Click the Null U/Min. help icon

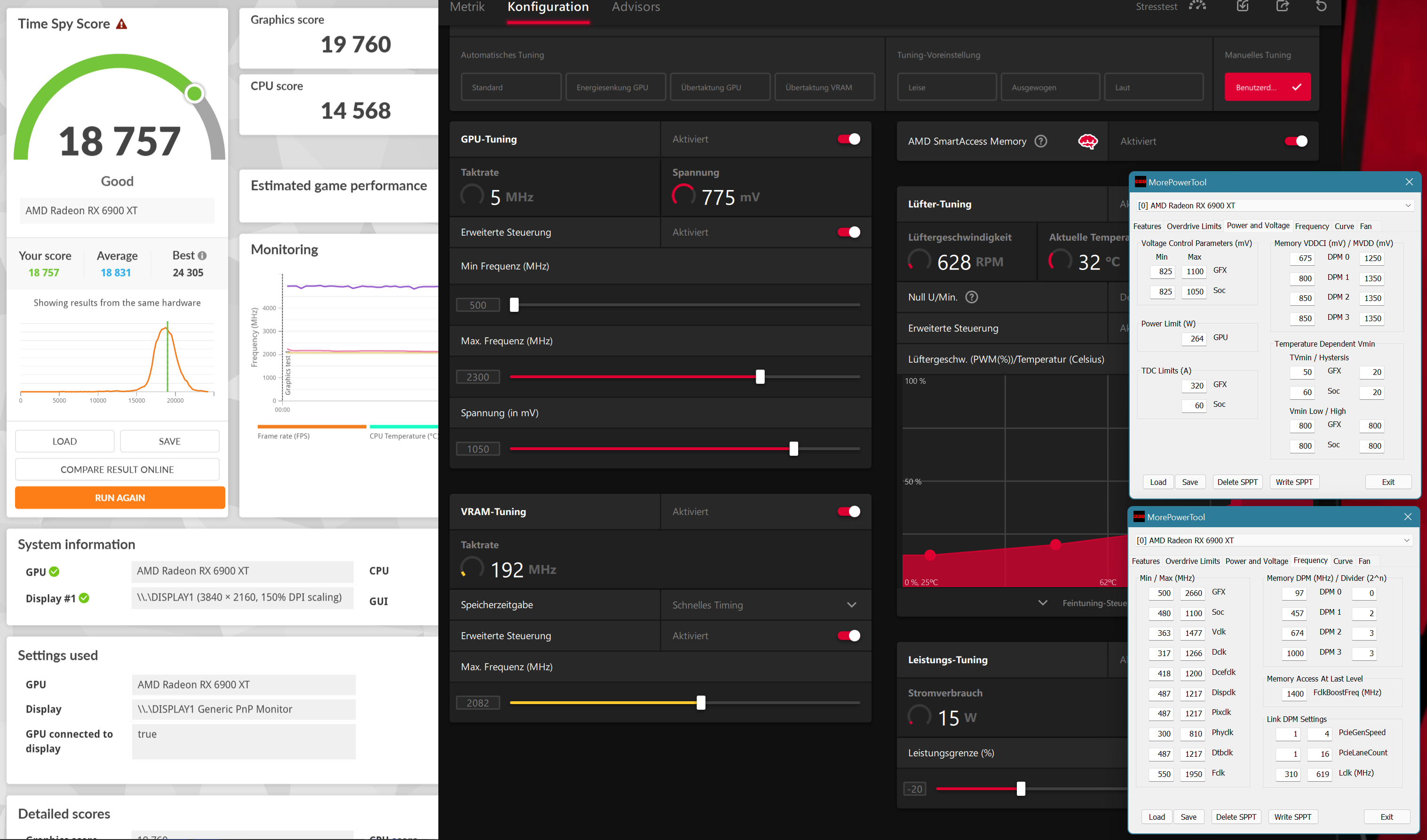point(972,297)
